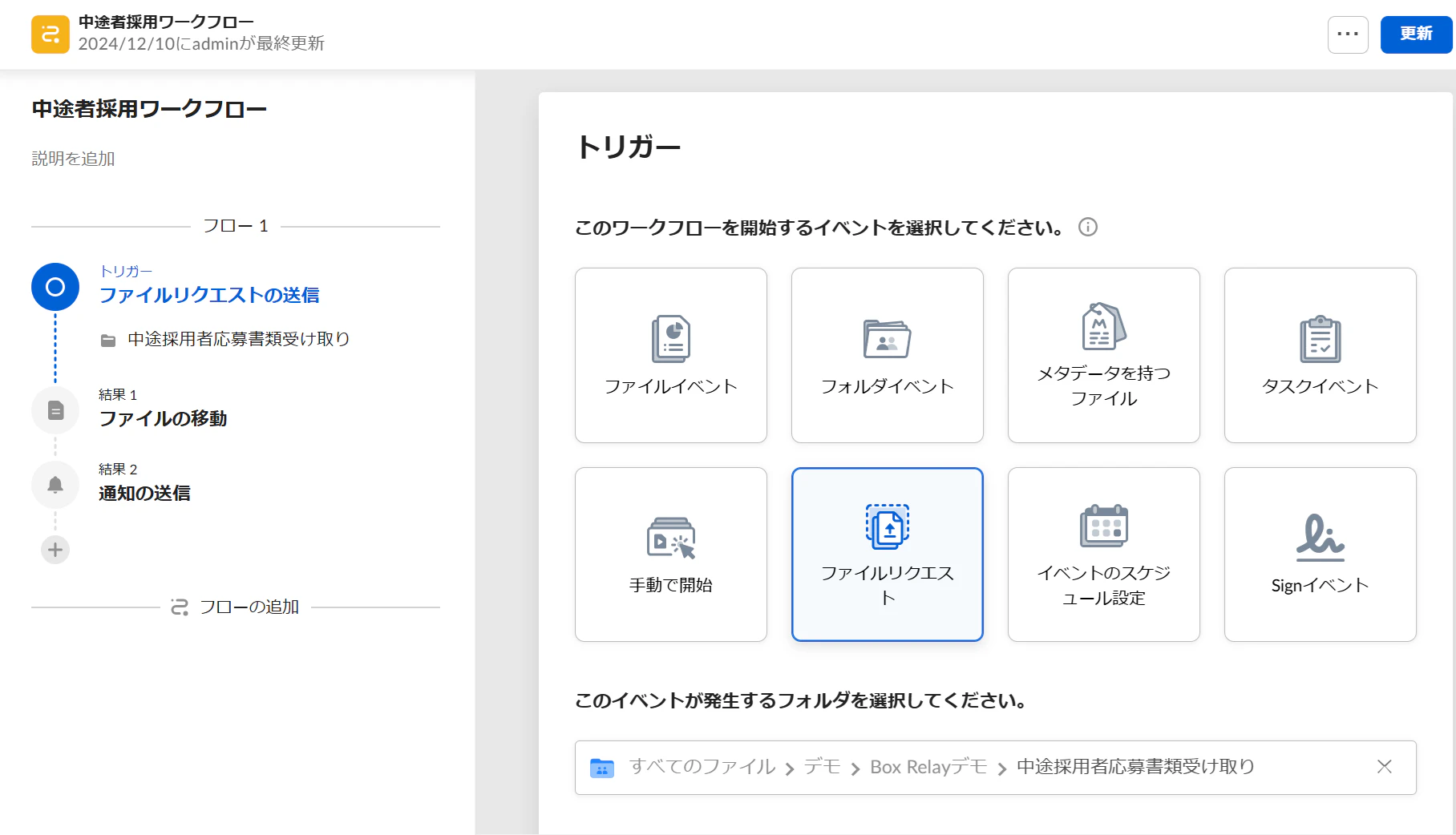Click the task clipboard icon
This screenshot has height=835, width=1456.
1321,339
